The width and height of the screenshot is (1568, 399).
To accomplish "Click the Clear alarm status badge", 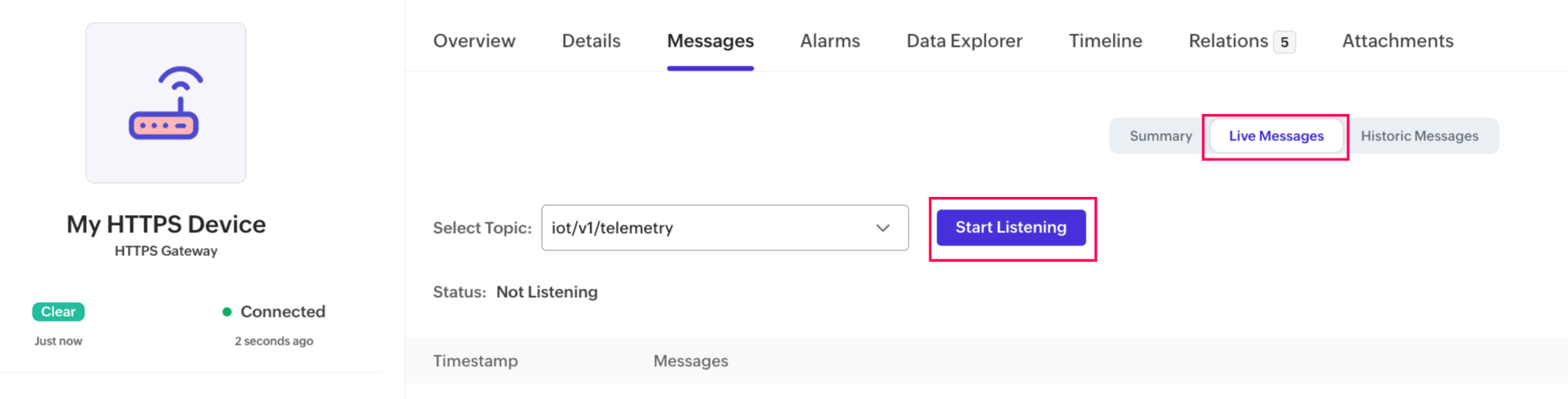I will click(x=58, y=312).
